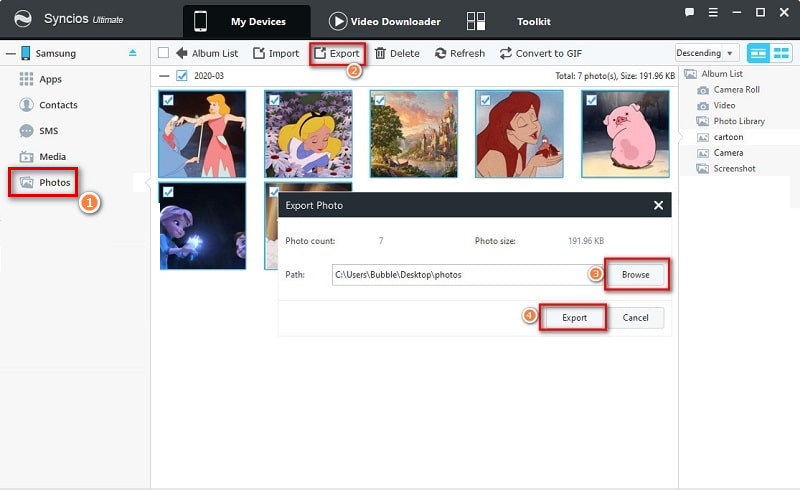Select the pink pig thumbnail

coord(626,134)
